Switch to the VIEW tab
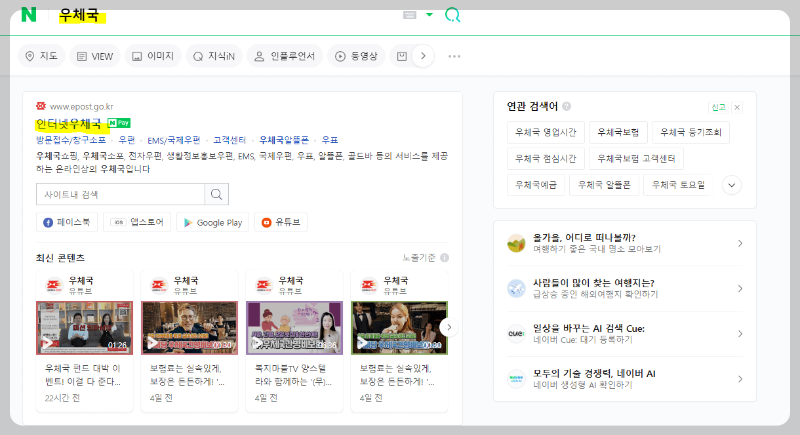 click(95, 56)
